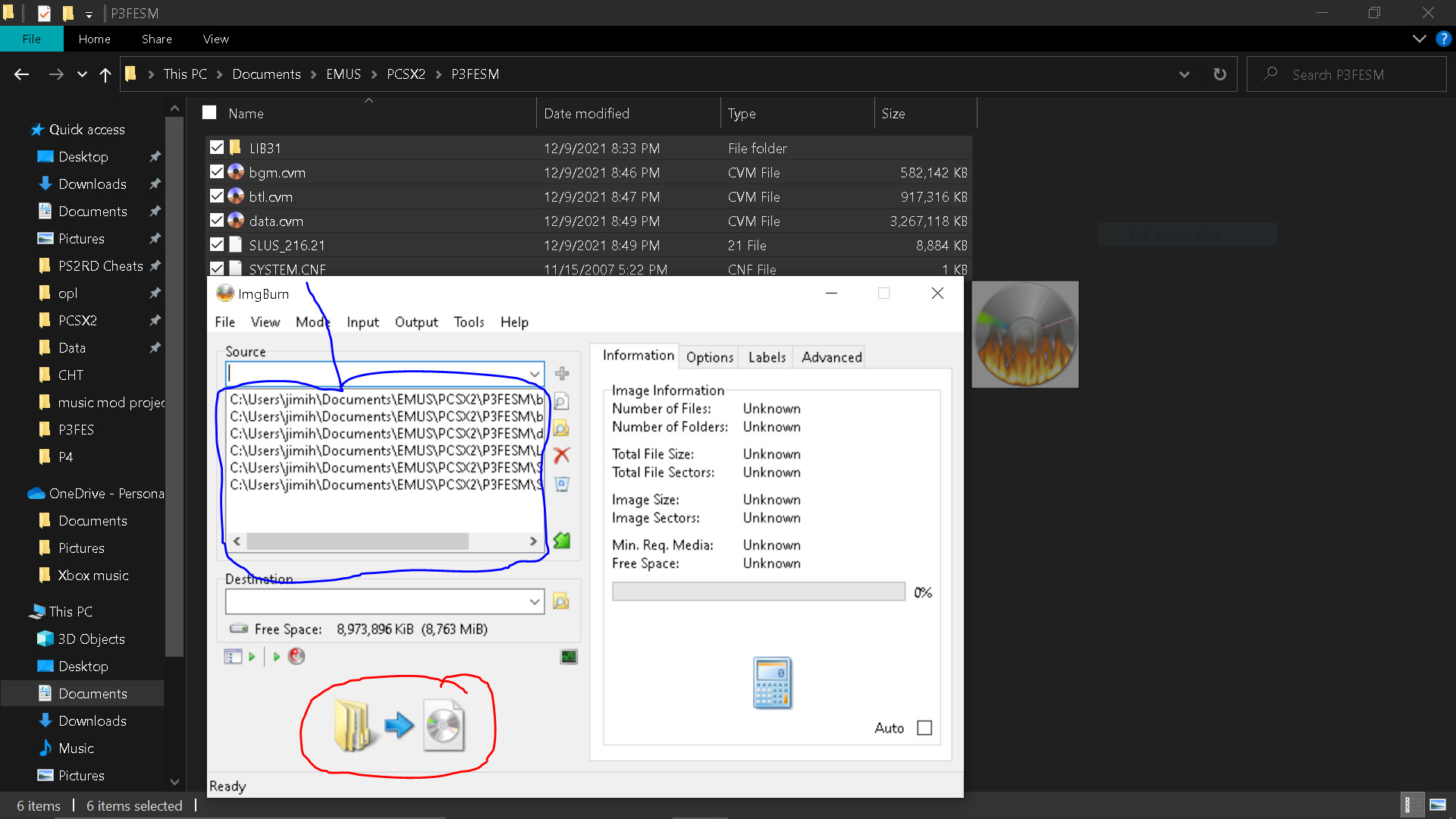
Task: Click the bgm.cvm file icon
Action: point(236,172)
